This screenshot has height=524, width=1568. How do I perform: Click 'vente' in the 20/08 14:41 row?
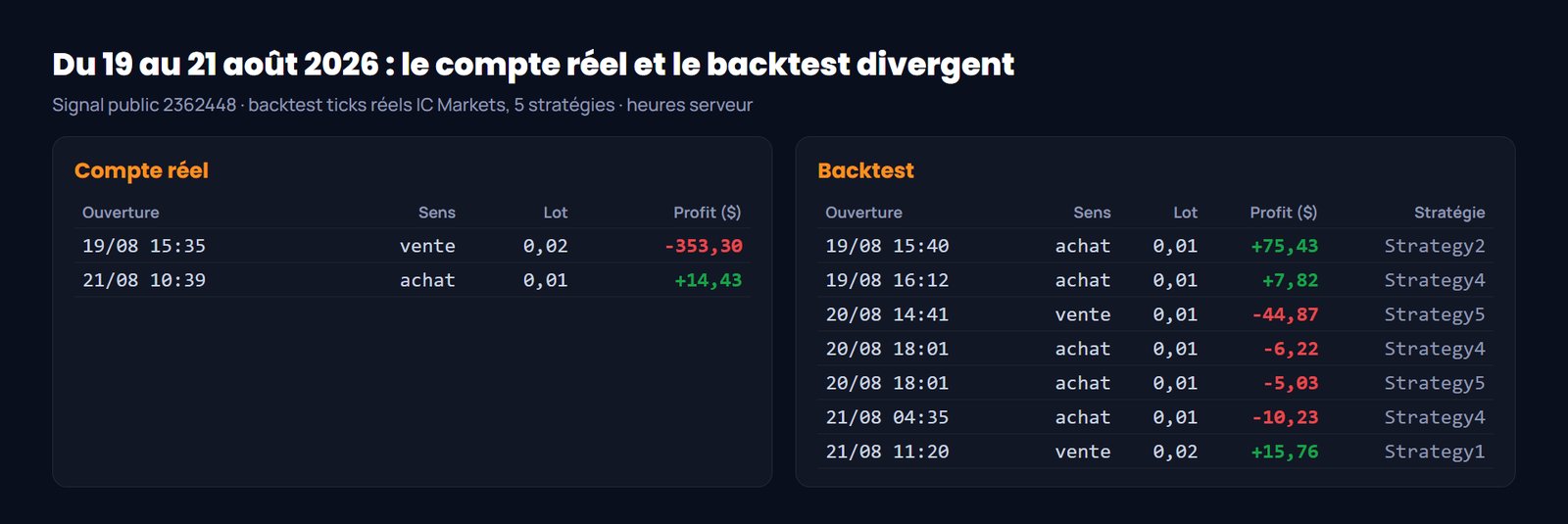pyautogui.click(x=1083, y=314)
